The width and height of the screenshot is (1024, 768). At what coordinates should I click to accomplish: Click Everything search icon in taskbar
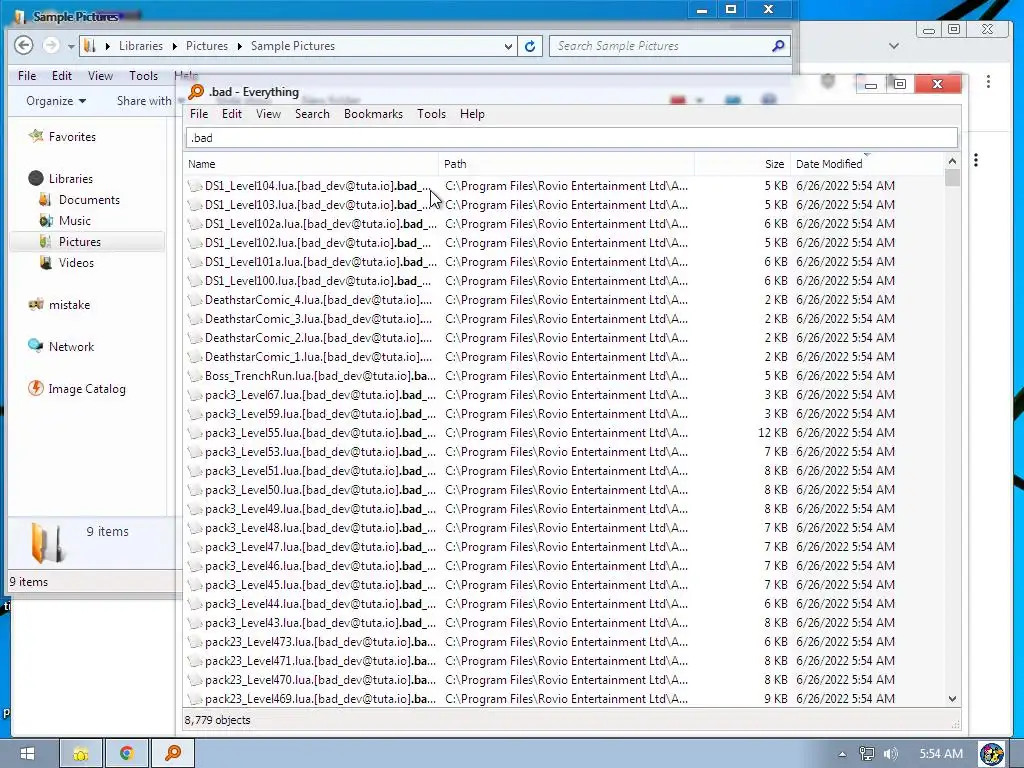172,754
